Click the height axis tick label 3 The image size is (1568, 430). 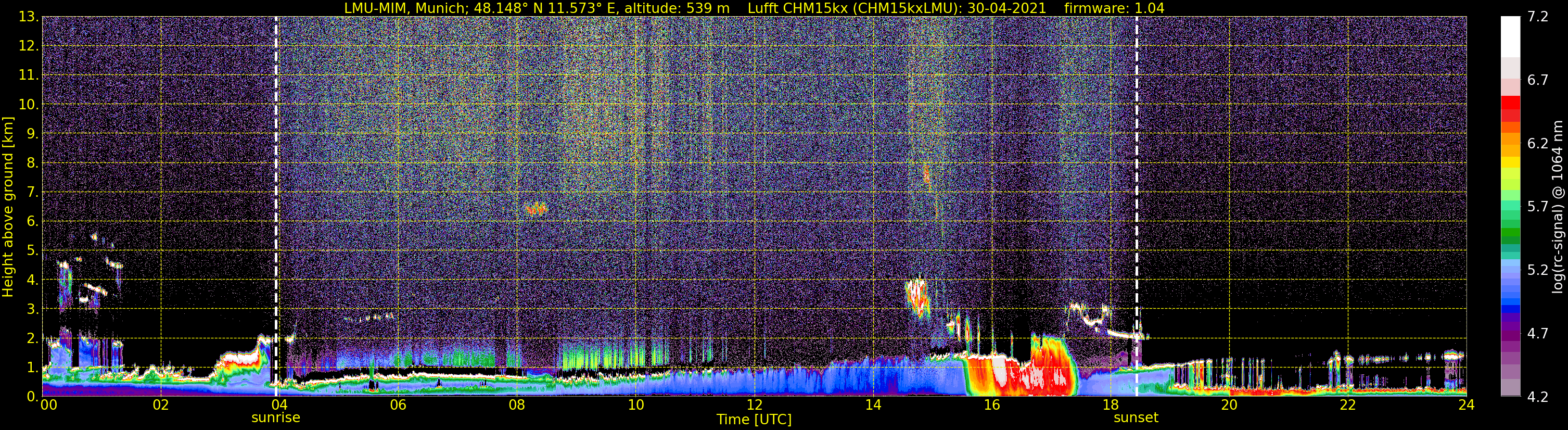[x=32, y=309]
